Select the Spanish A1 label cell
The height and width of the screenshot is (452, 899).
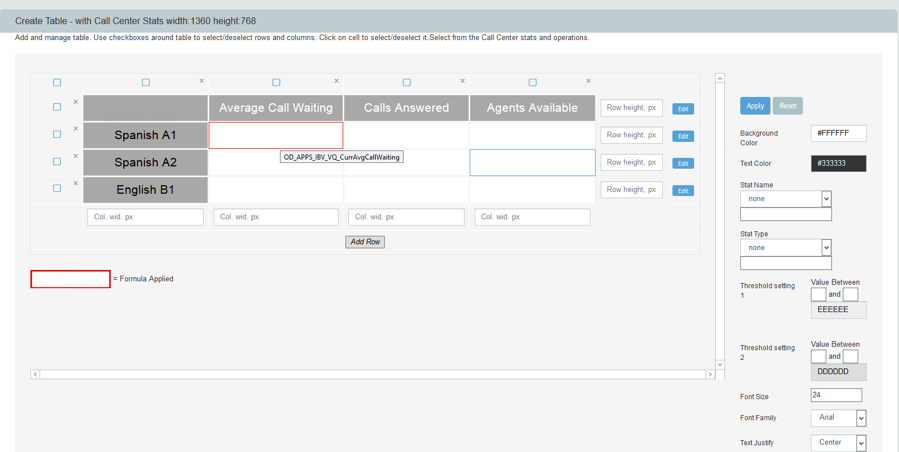(145, 135)
